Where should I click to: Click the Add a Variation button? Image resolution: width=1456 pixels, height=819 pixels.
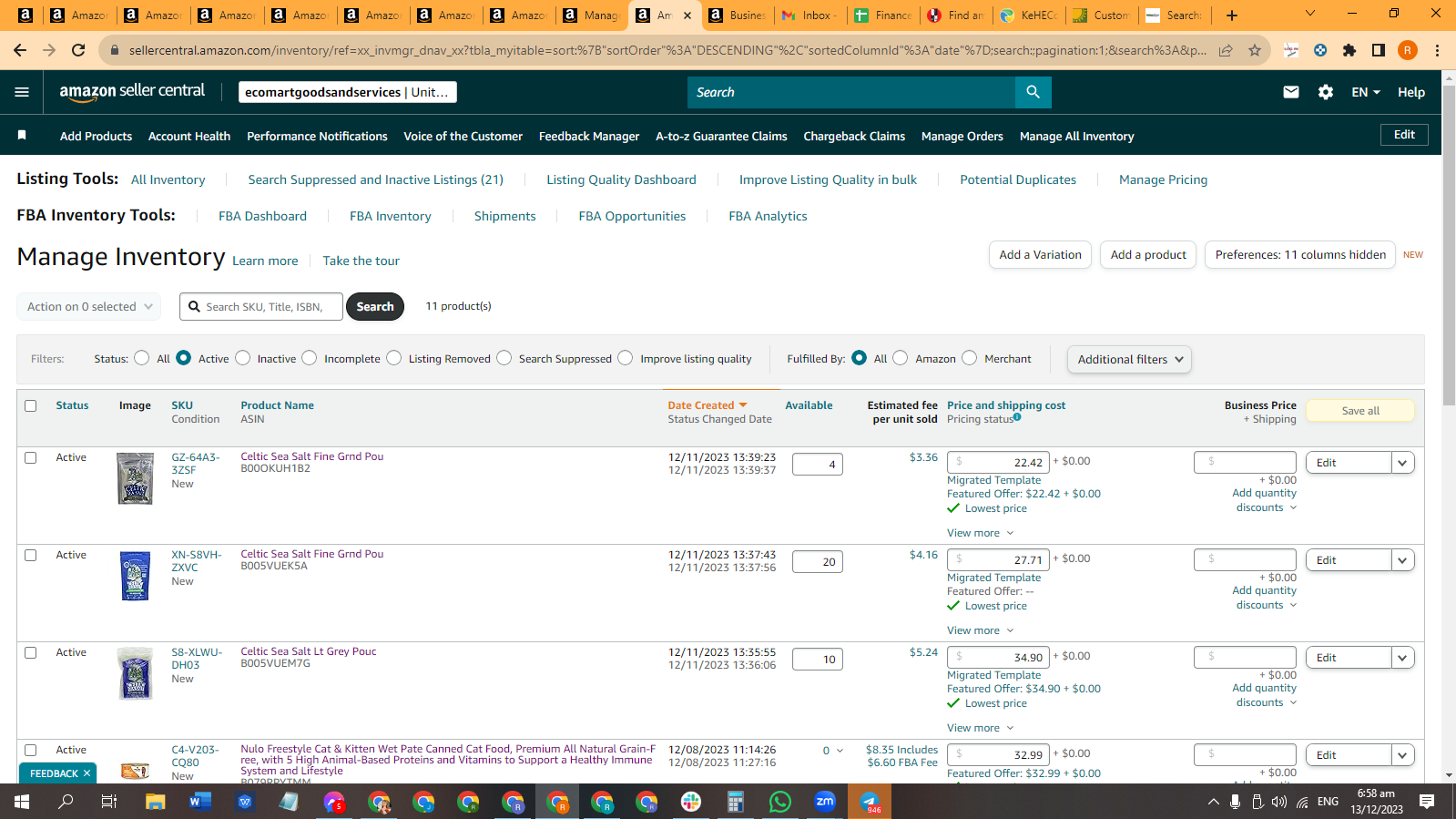click(x=1040, y=255)
